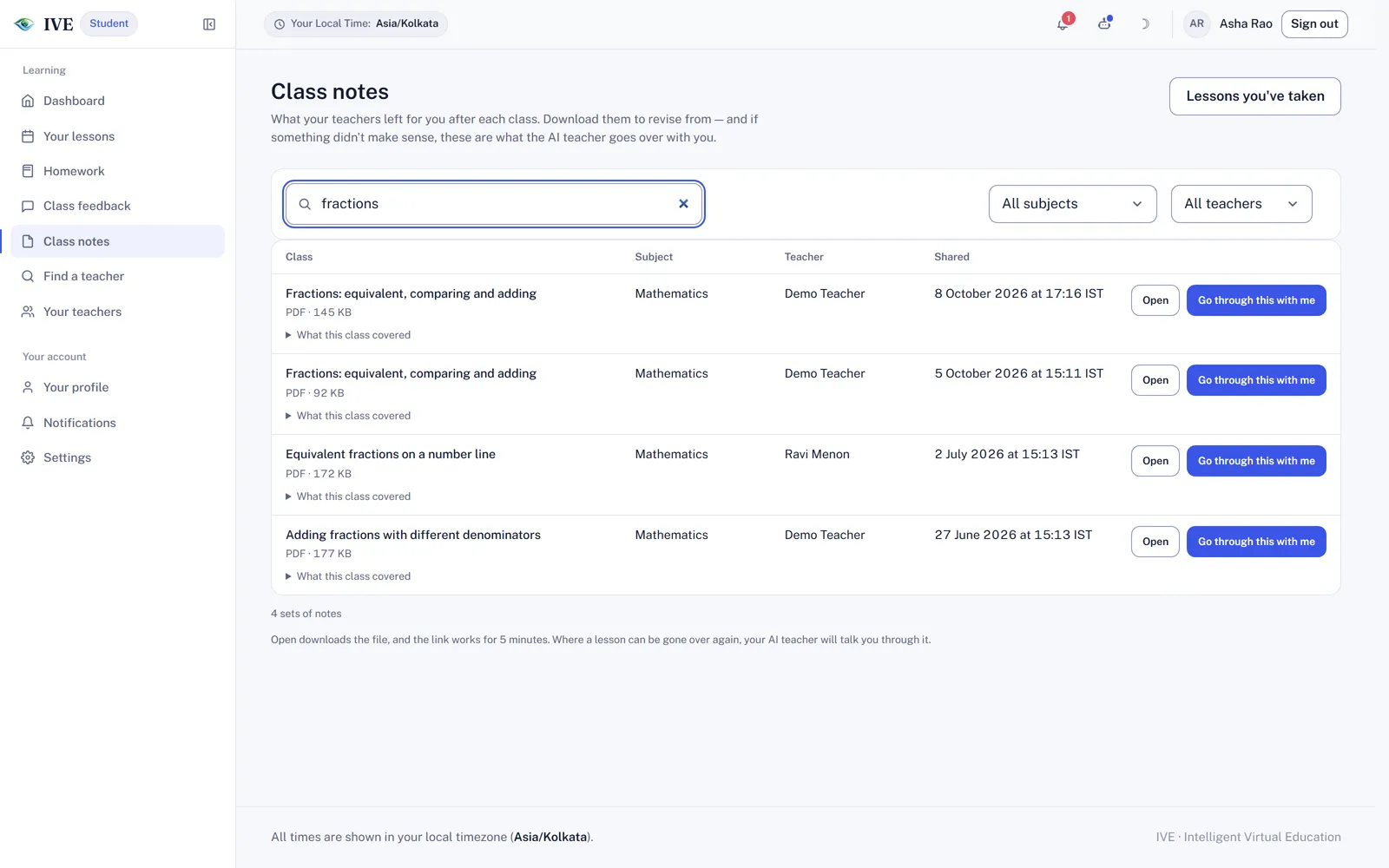Viewport: 1389px width, 868px height.
Task: Go through number line notes with AI
Action: tap(1256, 461)
